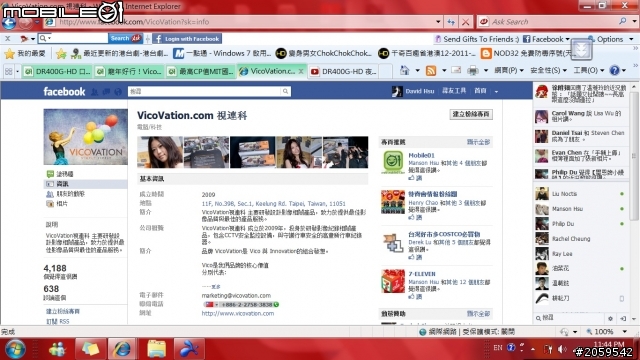Click the Read mail icon
Image resolution: width=640 pixels, height=360 pixels.
pyautogui.click(x=456, y=71)
